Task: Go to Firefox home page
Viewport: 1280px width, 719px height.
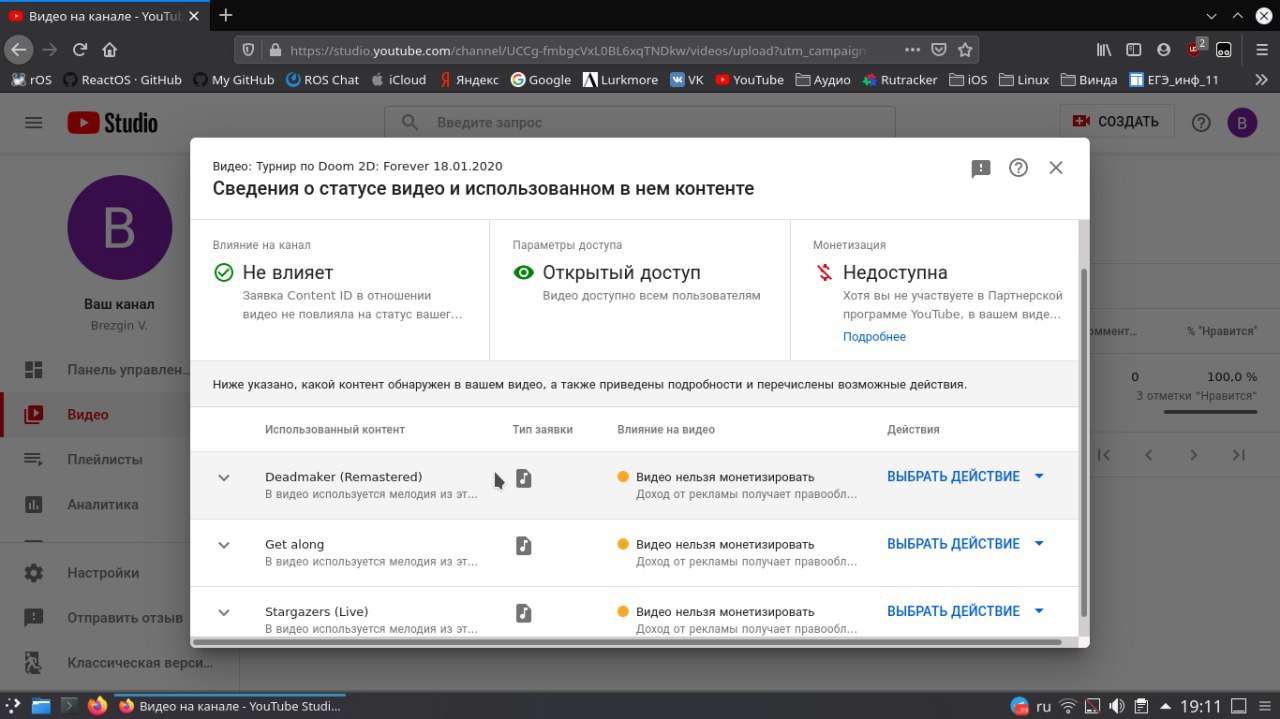Action: (x=110, y=49)
